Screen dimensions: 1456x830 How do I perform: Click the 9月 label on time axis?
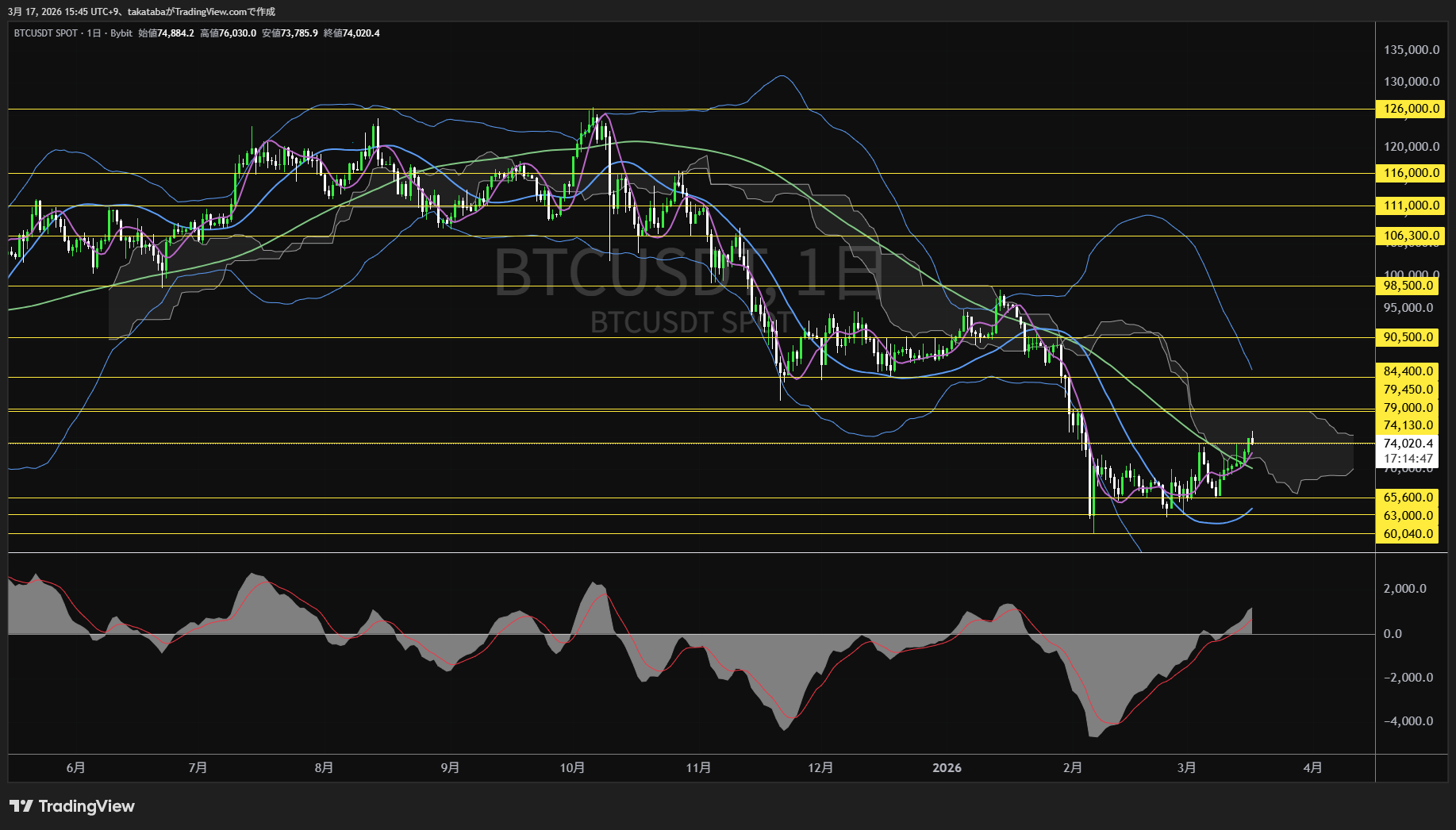tap(450, 767)
